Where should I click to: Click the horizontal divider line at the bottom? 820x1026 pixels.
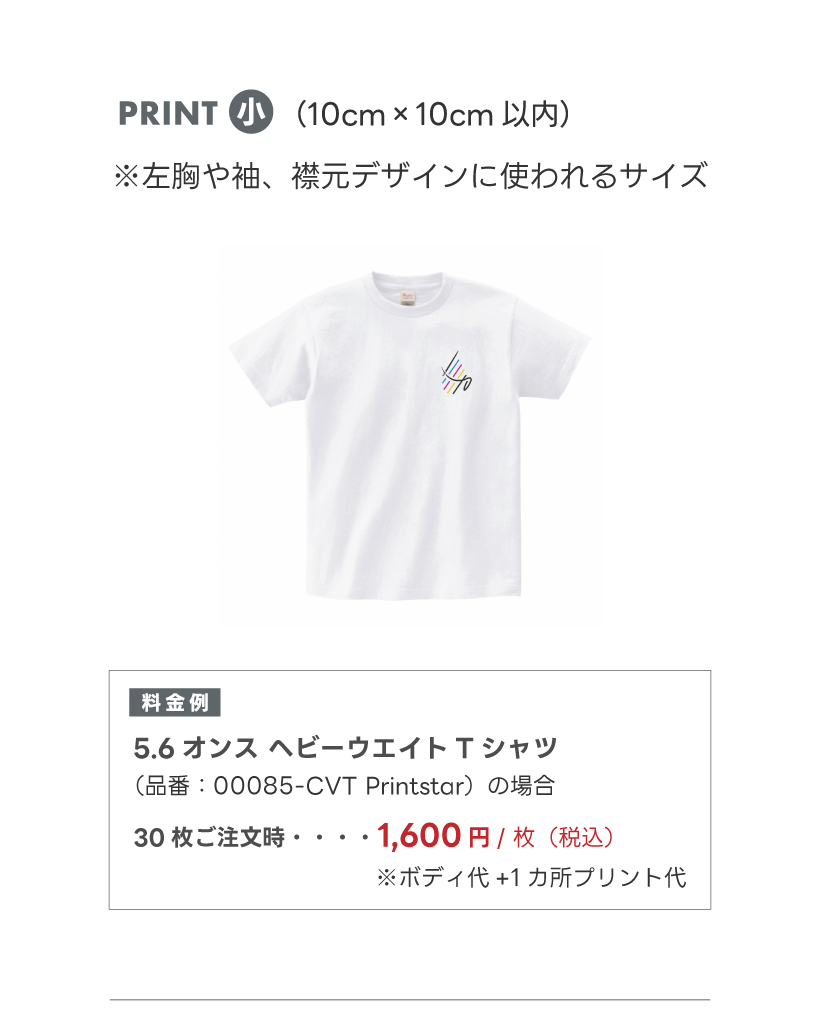[410, 999]
